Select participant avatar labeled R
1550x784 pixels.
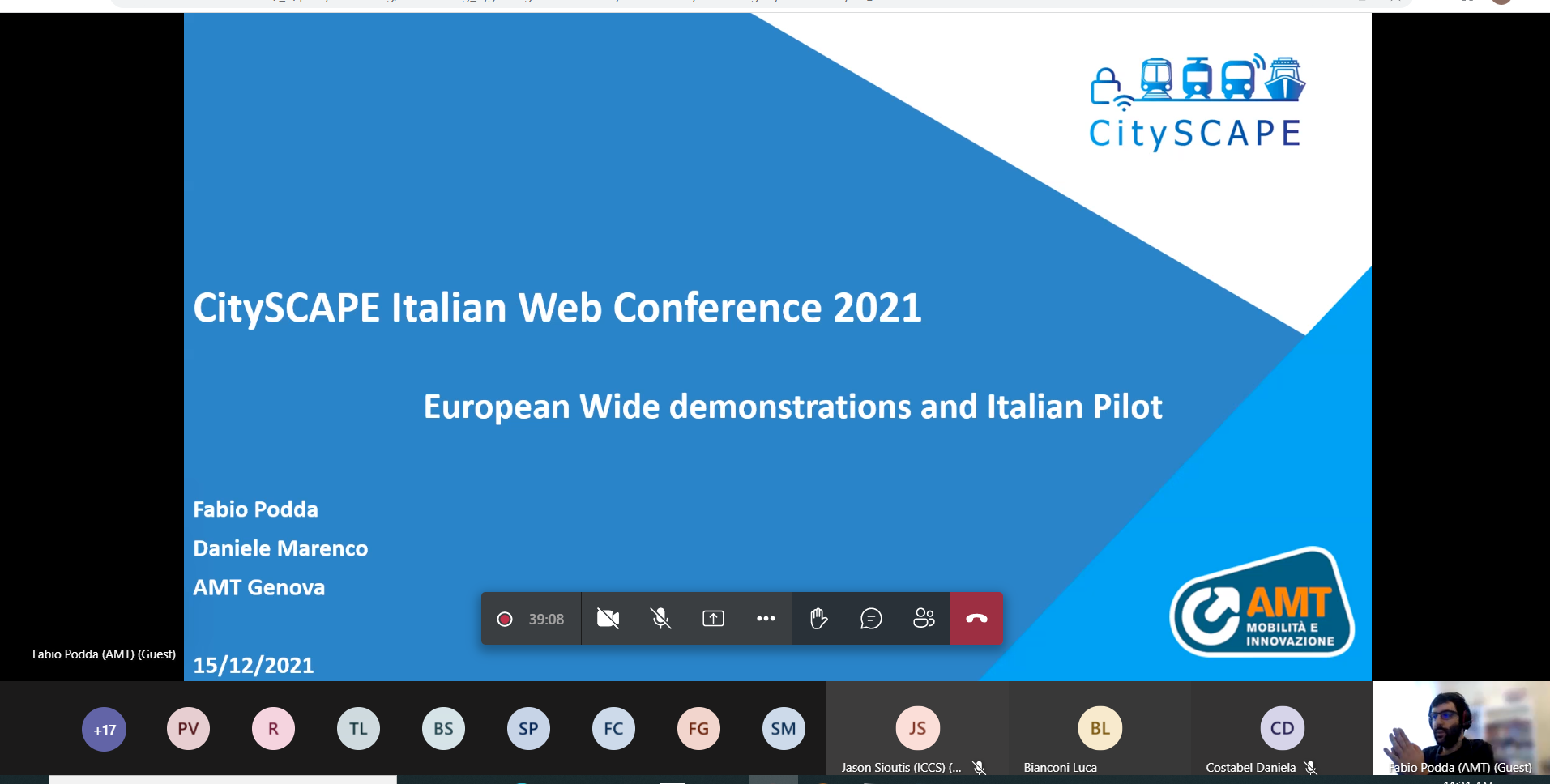click(273, 729)
